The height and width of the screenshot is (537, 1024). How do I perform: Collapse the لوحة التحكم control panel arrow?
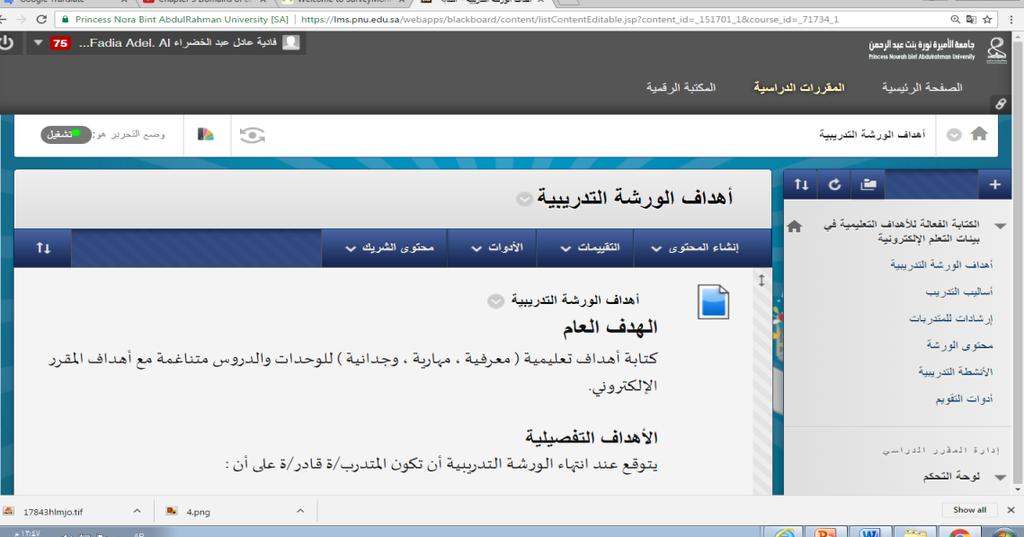[1000, 478]
